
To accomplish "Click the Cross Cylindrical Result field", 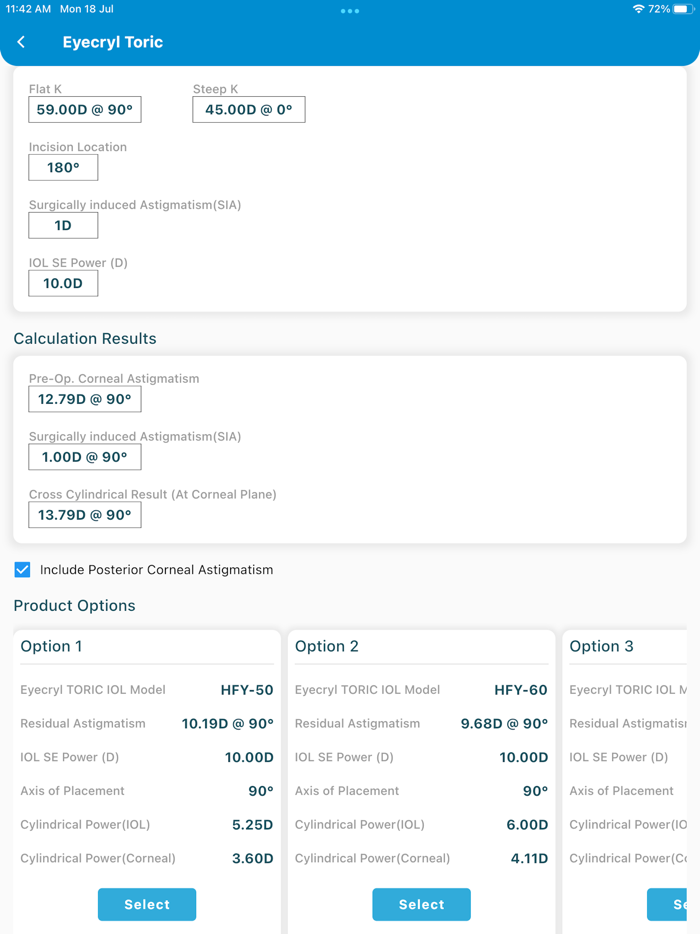I will tap(84, 515).
